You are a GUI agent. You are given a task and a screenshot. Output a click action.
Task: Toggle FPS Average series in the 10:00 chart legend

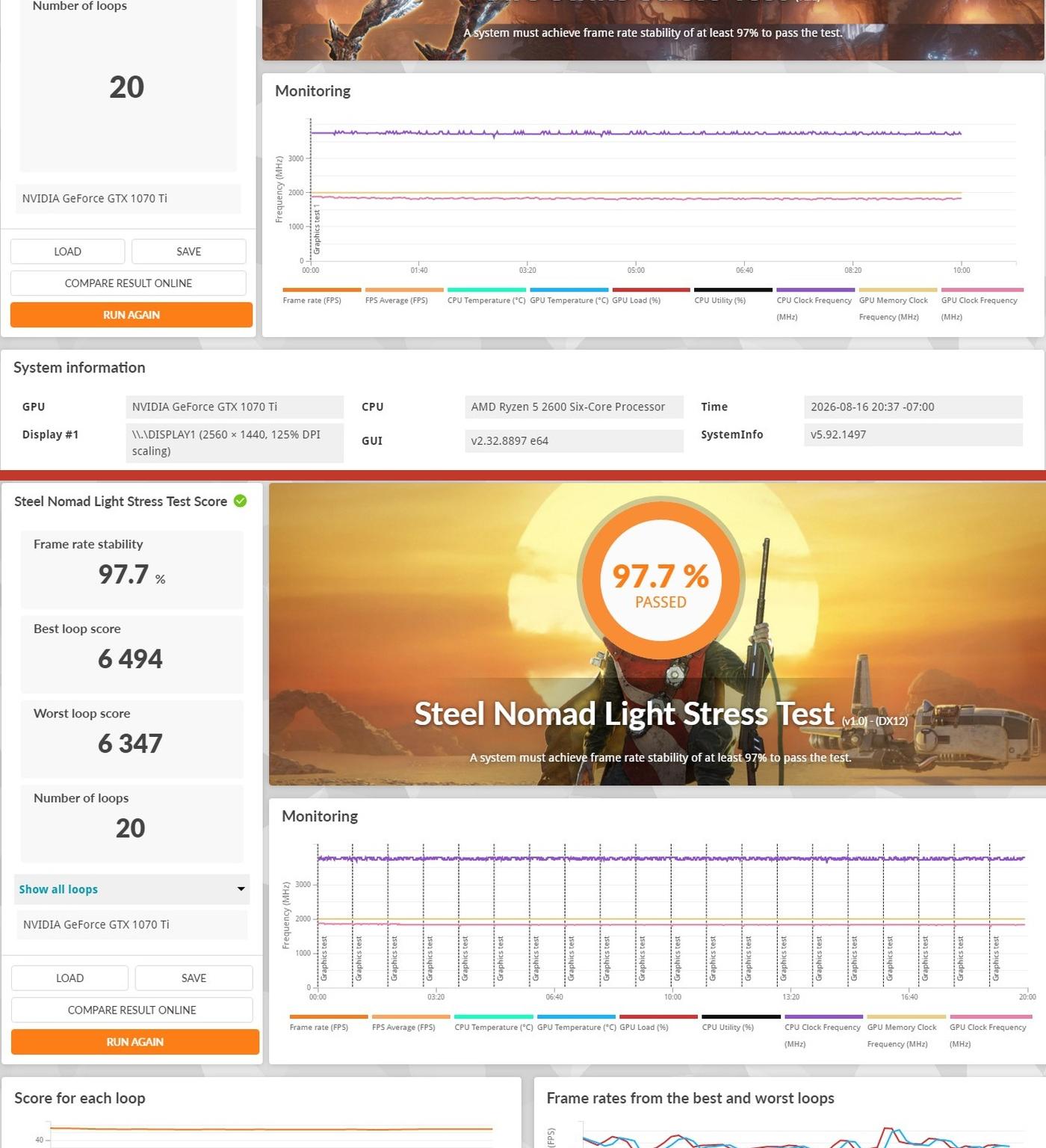tap(404, 296)
